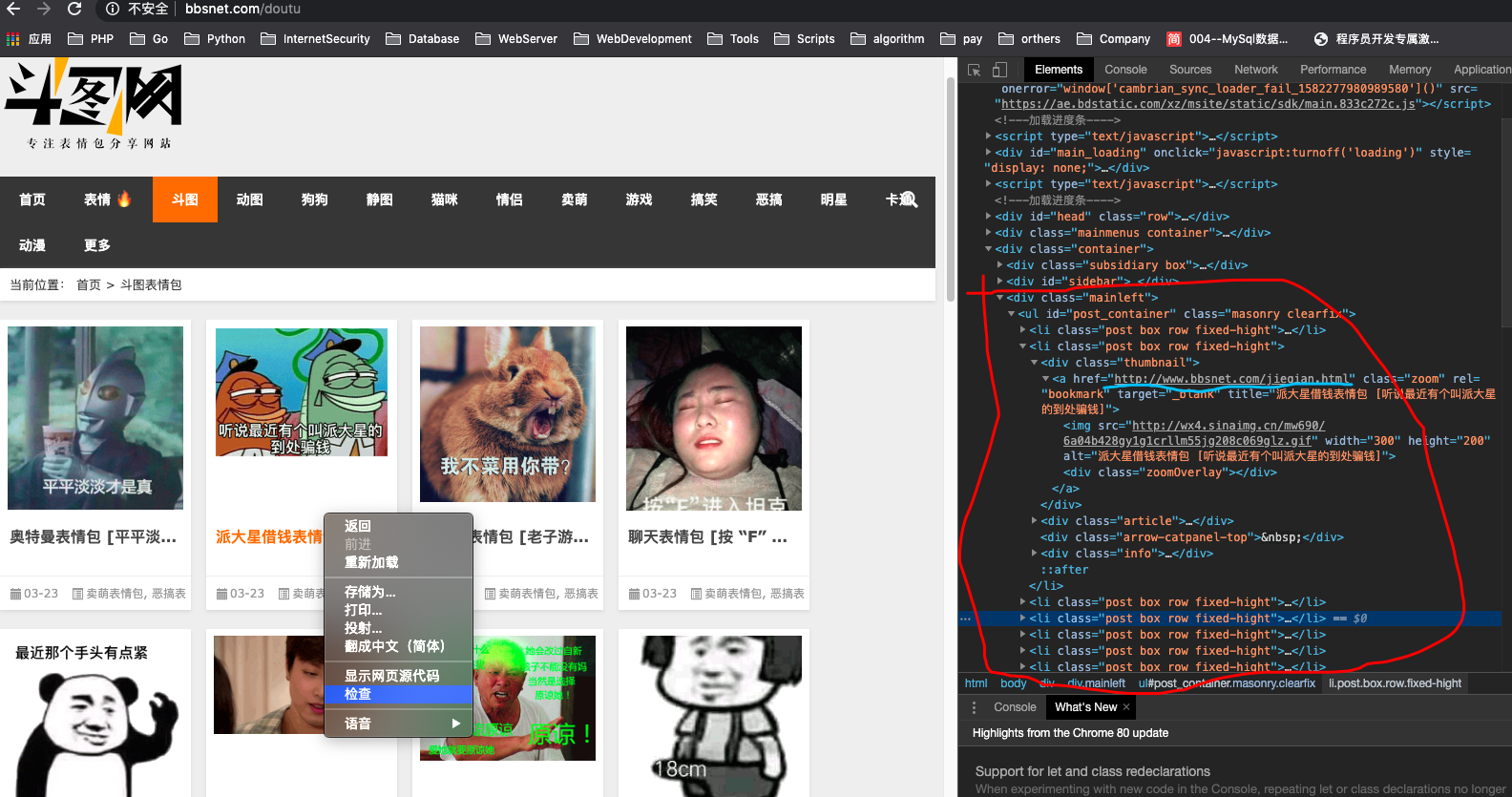
Task: Click the site info insecure icon
Action: (x=113, y=9)
